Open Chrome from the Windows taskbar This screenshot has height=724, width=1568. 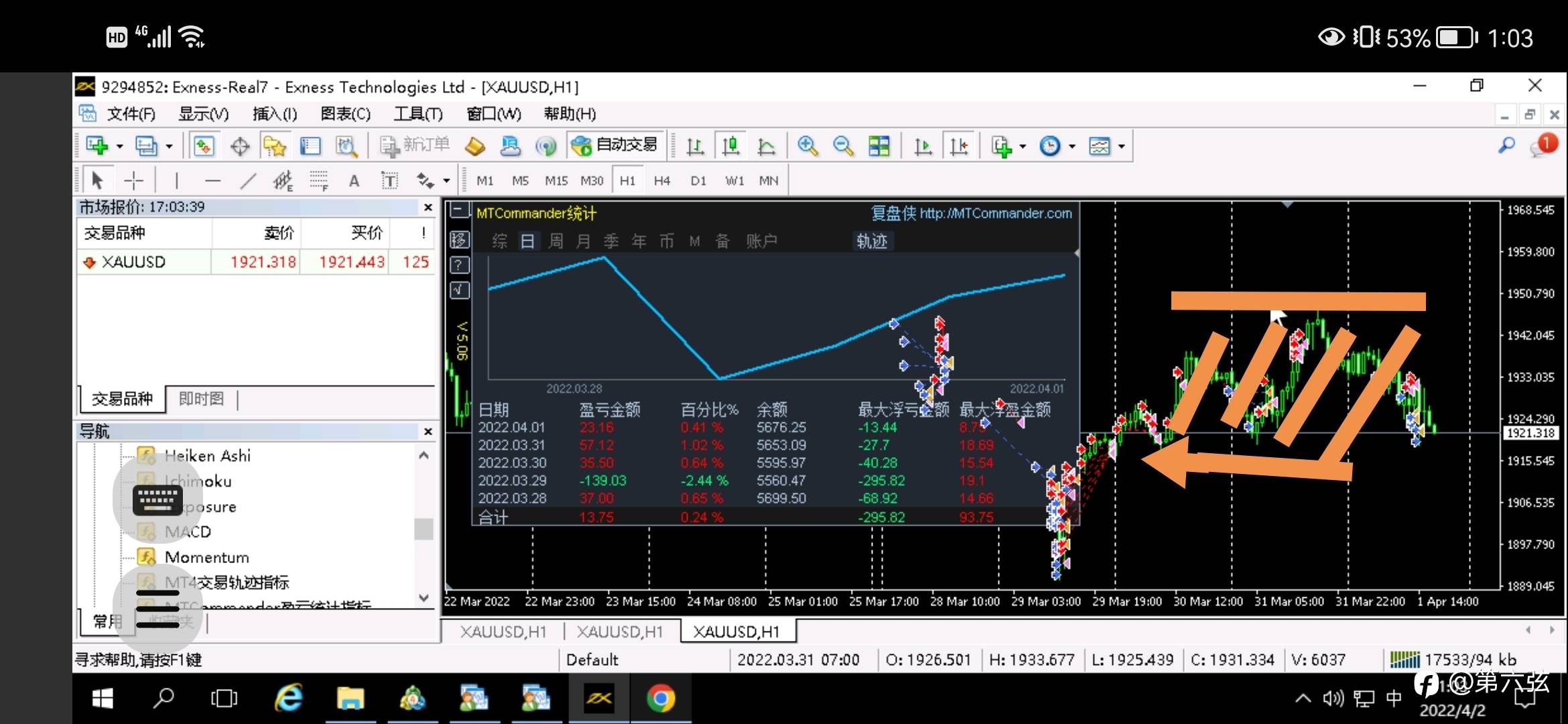click(x=660, y=699)
